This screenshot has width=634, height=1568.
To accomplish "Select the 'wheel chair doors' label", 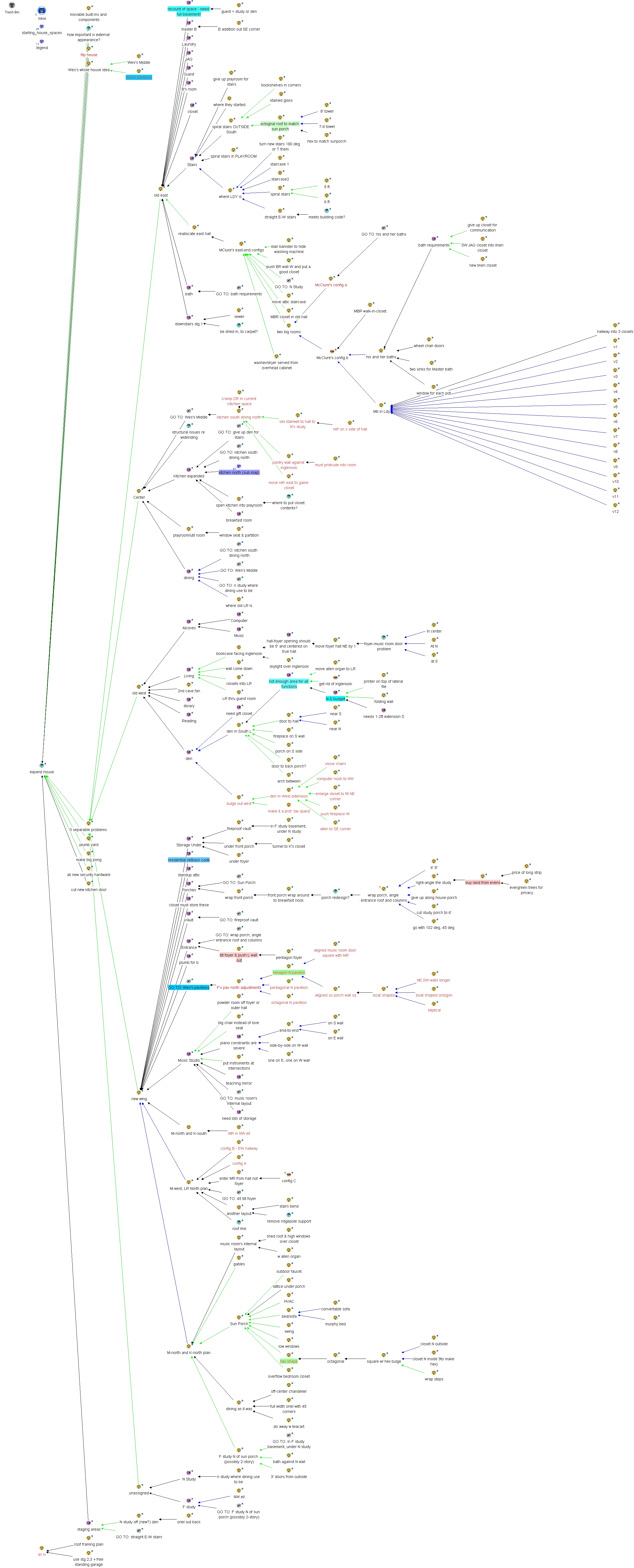I will click(429, 346).
